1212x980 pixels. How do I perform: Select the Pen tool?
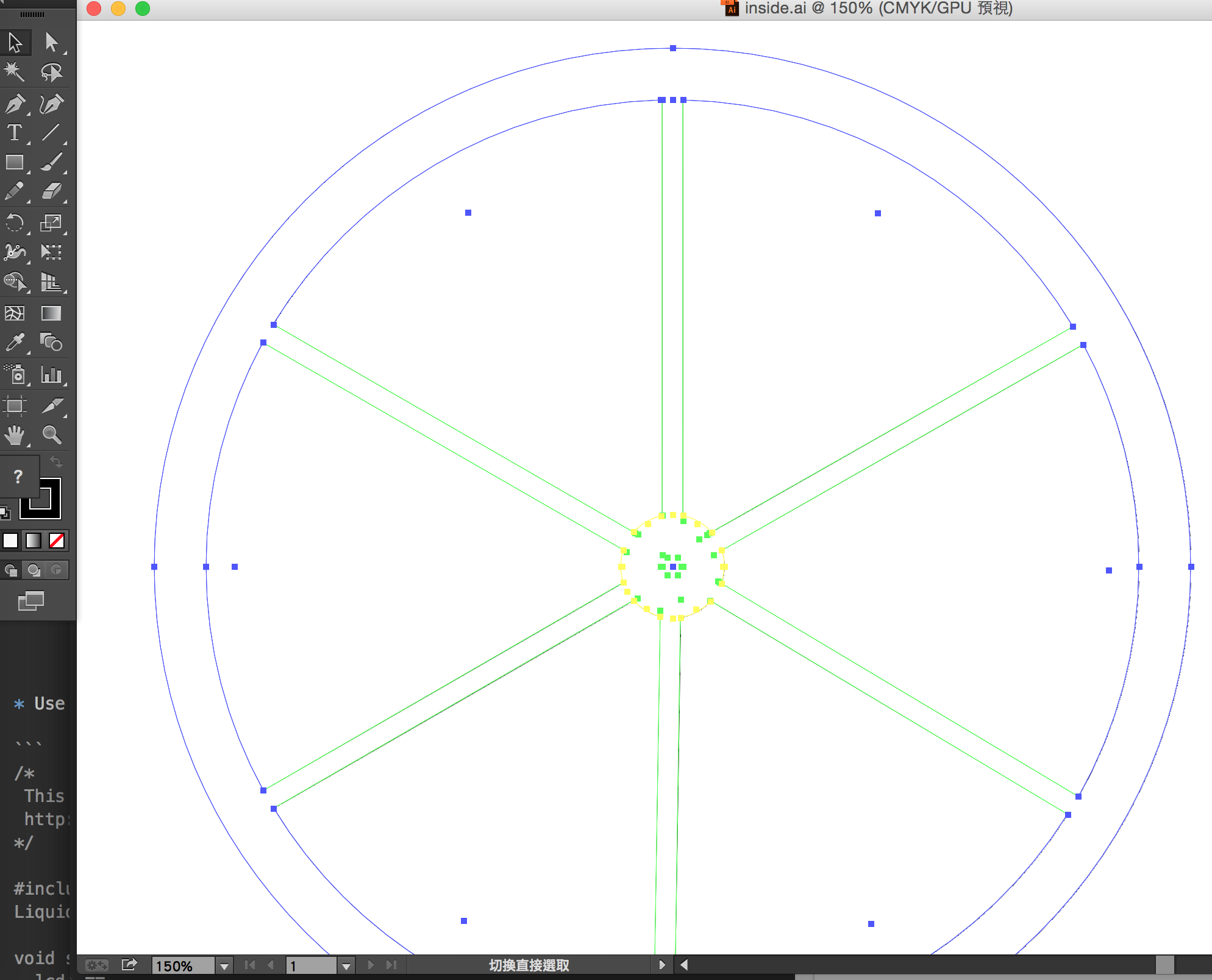[x=15, y=104]
